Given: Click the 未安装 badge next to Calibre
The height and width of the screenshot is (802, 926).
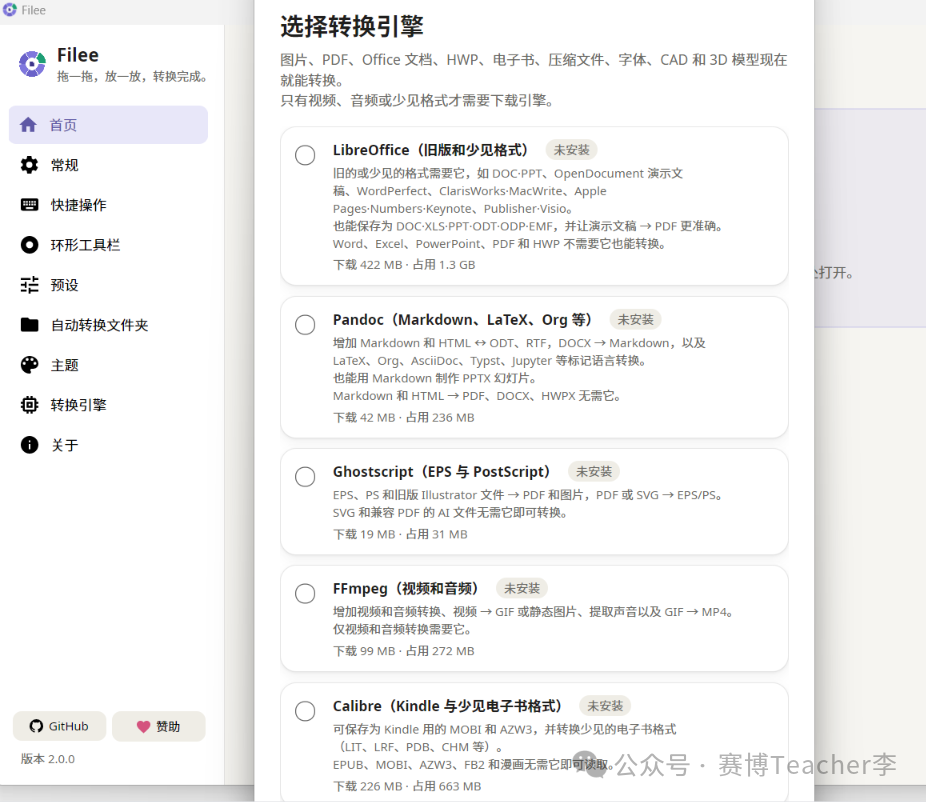Looking at the screenshot, I should point(605,706).
